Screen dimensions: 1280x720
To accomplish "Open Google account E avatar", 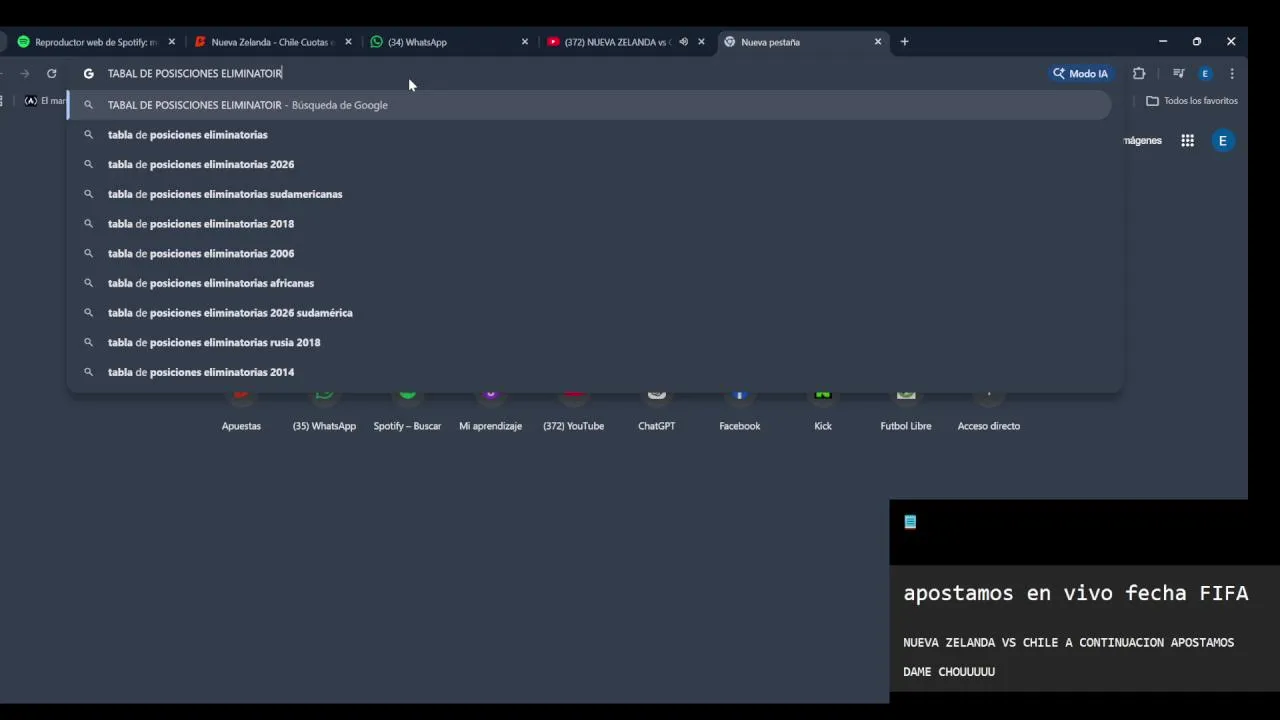I will point(1222,141).
